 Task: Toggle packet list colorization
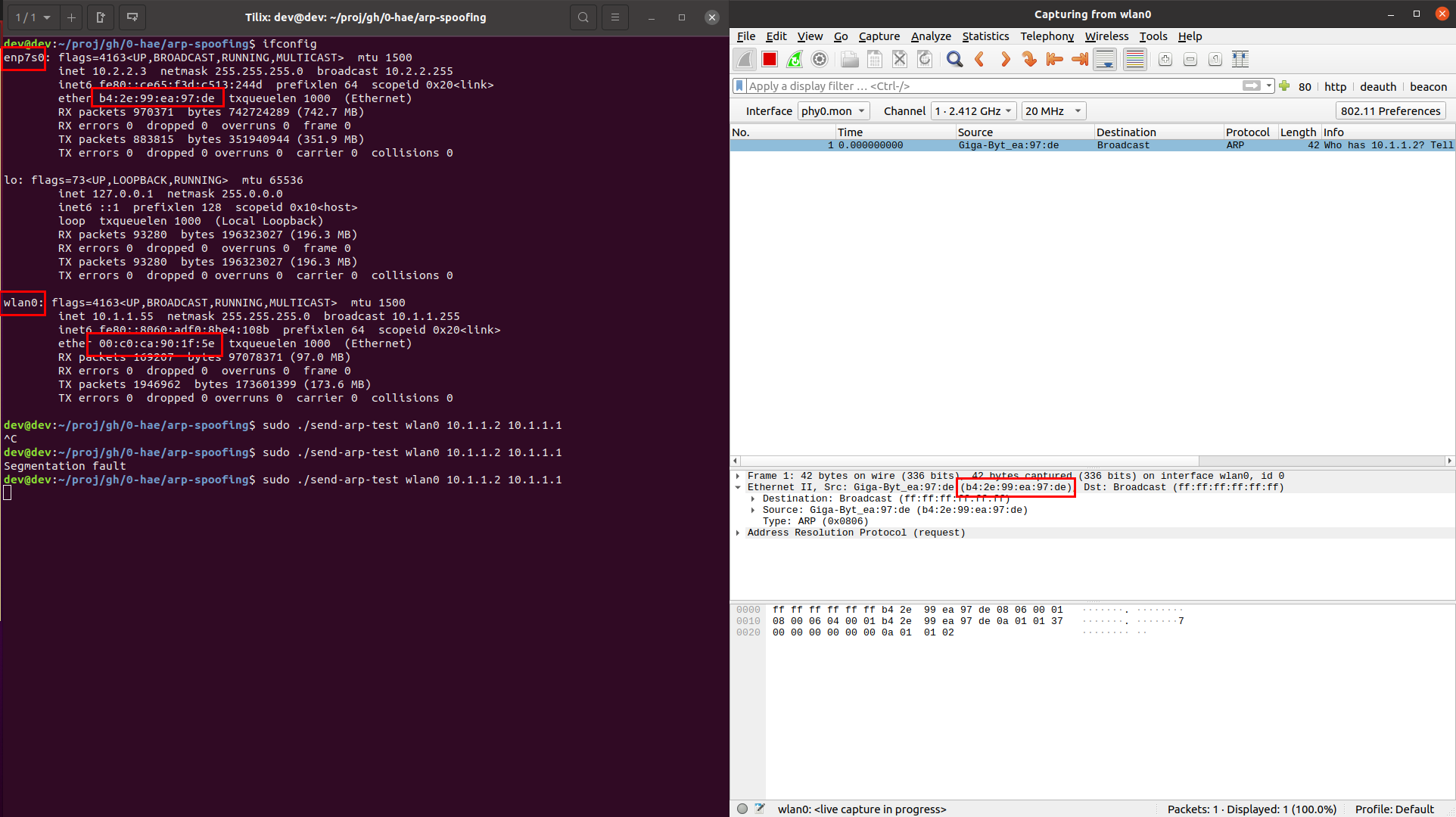[1134, 59]
